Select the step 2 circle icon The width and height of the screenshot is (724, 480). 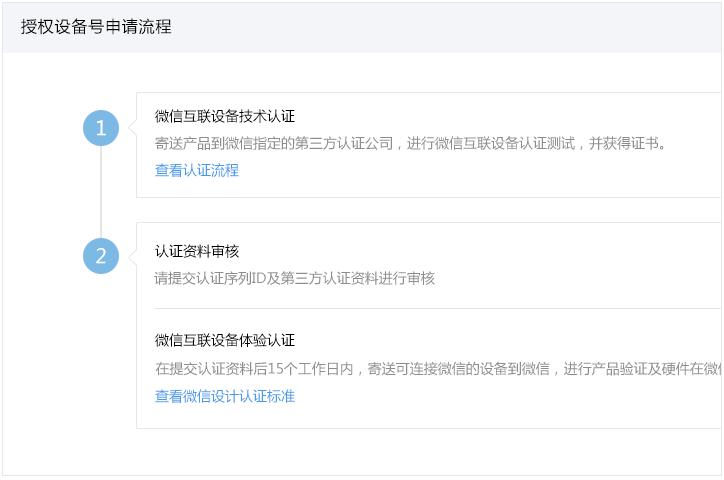click(x=101, y=256)
